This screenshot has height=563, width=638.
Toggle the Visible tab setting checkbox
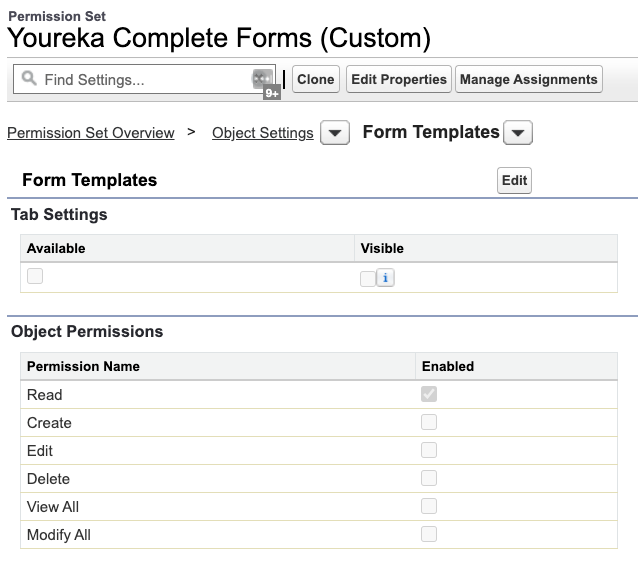click(x=367, y=279)
